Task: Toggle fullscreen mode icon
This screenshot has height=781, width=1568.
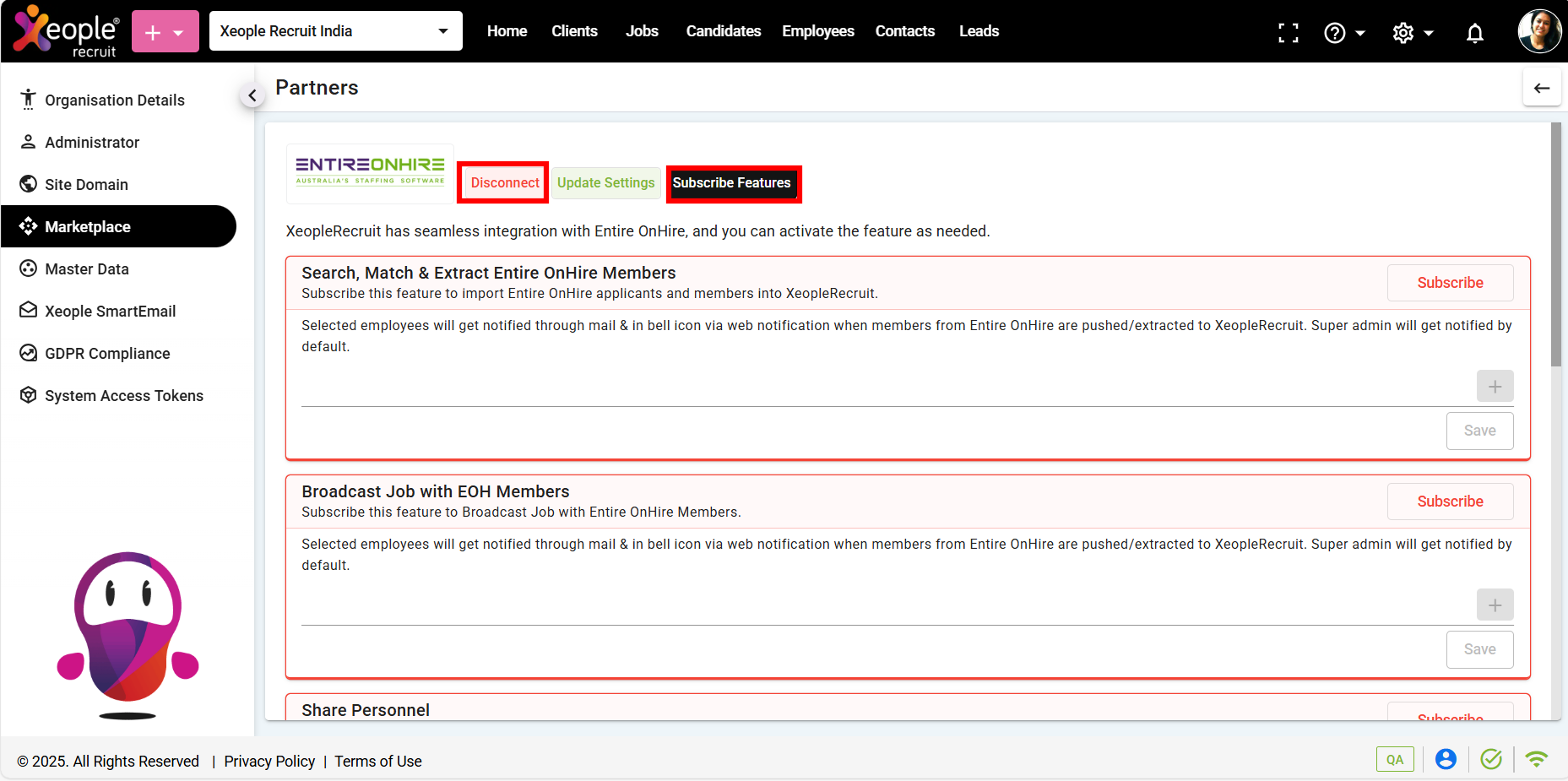Action: coord(1289,33)
